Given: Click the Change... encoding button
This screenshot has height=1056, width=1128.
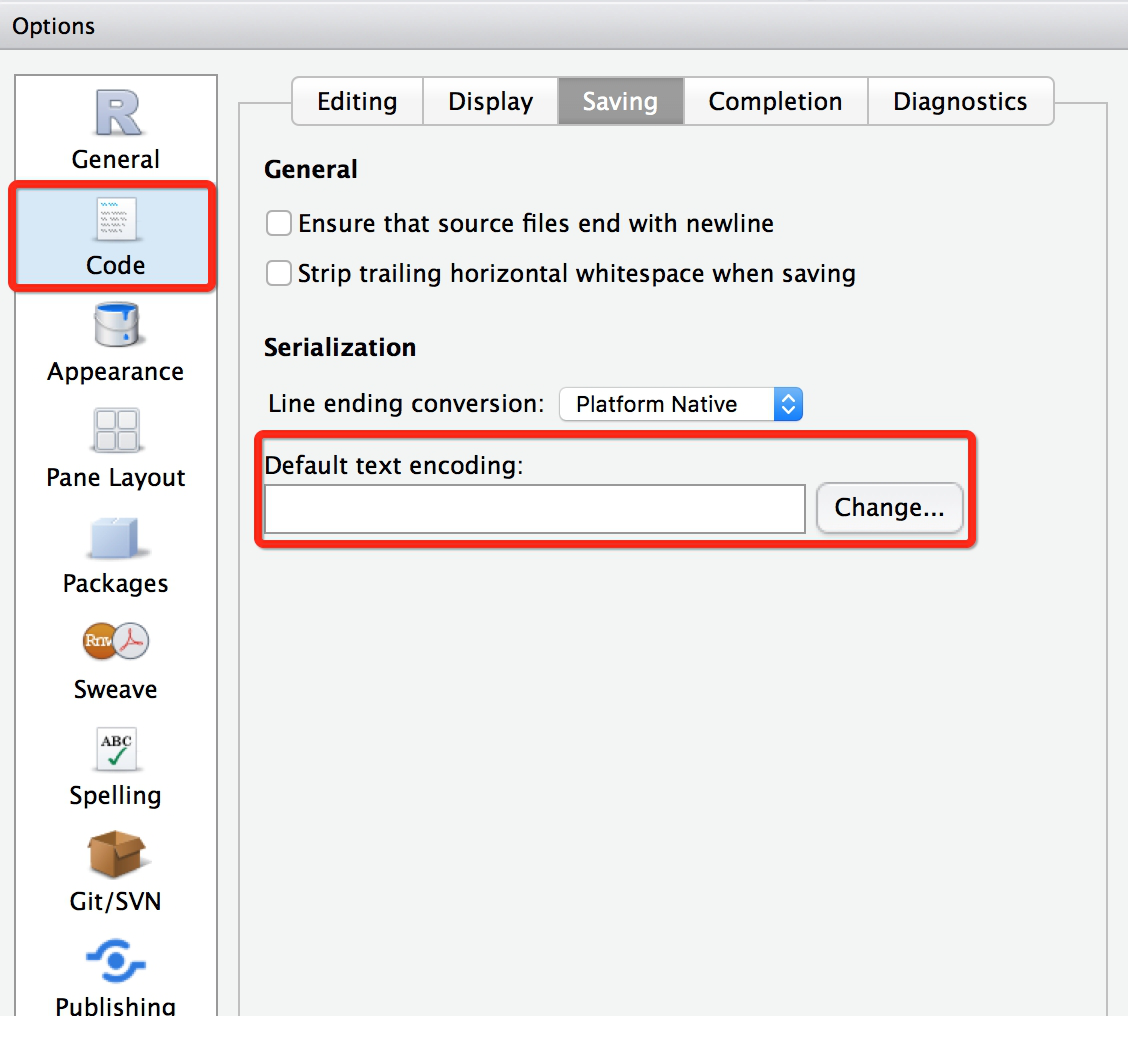Looking at the screenshot, I should click(x=890, y=508).
